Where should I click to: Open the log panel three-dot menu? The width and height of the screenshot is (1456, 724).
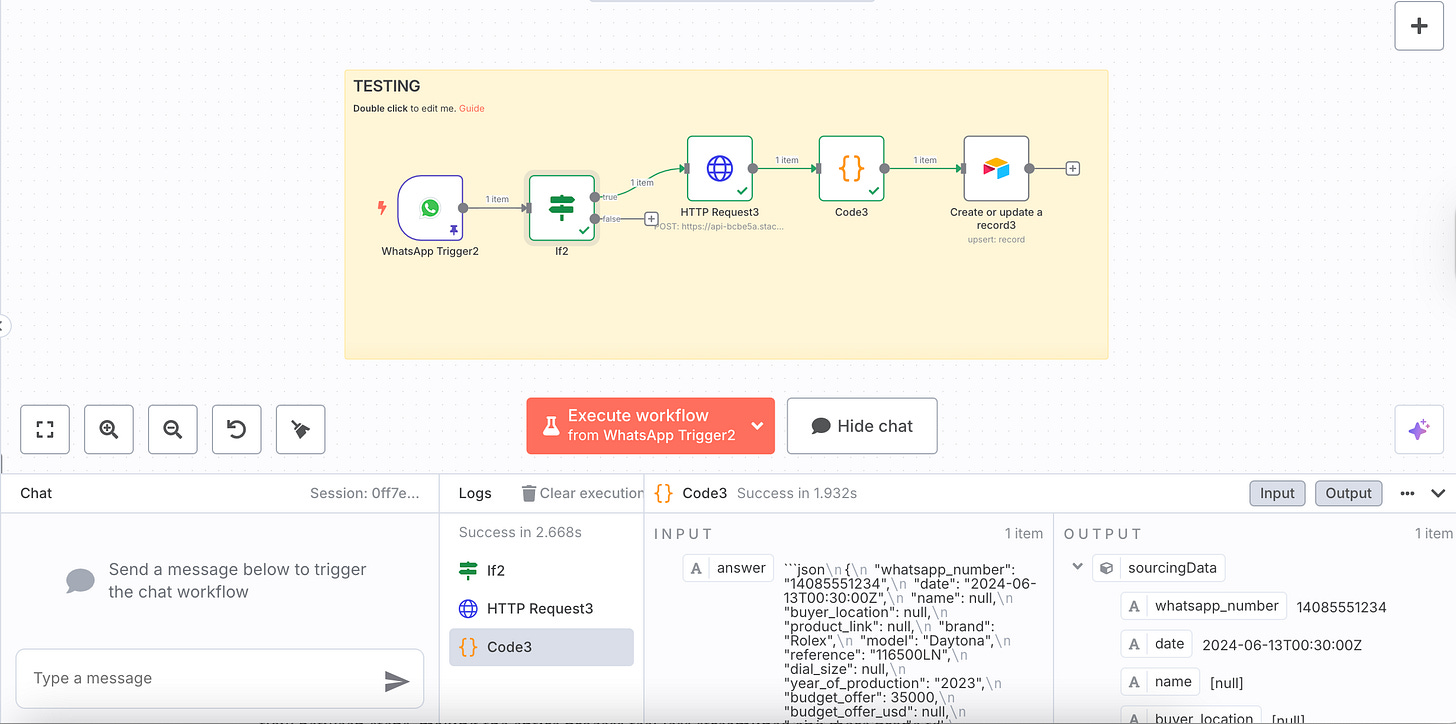(x=1407, y=493)
